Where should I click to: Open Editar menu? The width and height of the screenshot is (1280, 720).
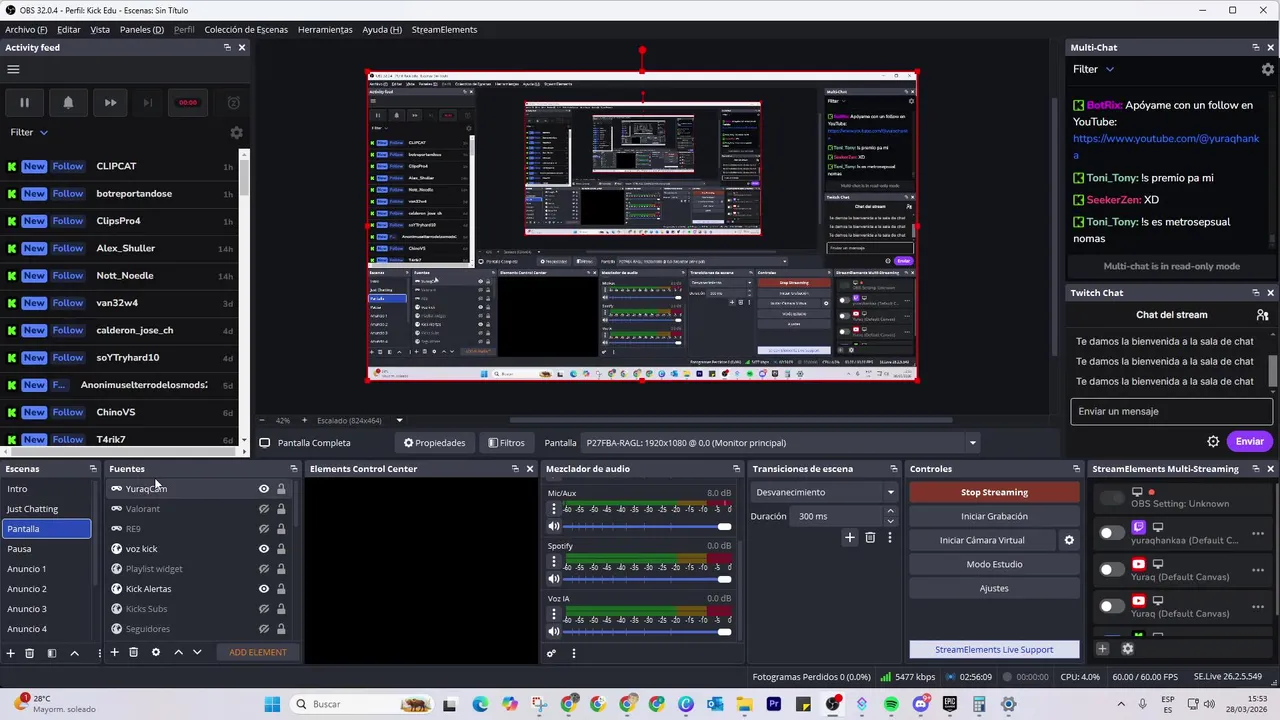[69, 29]
